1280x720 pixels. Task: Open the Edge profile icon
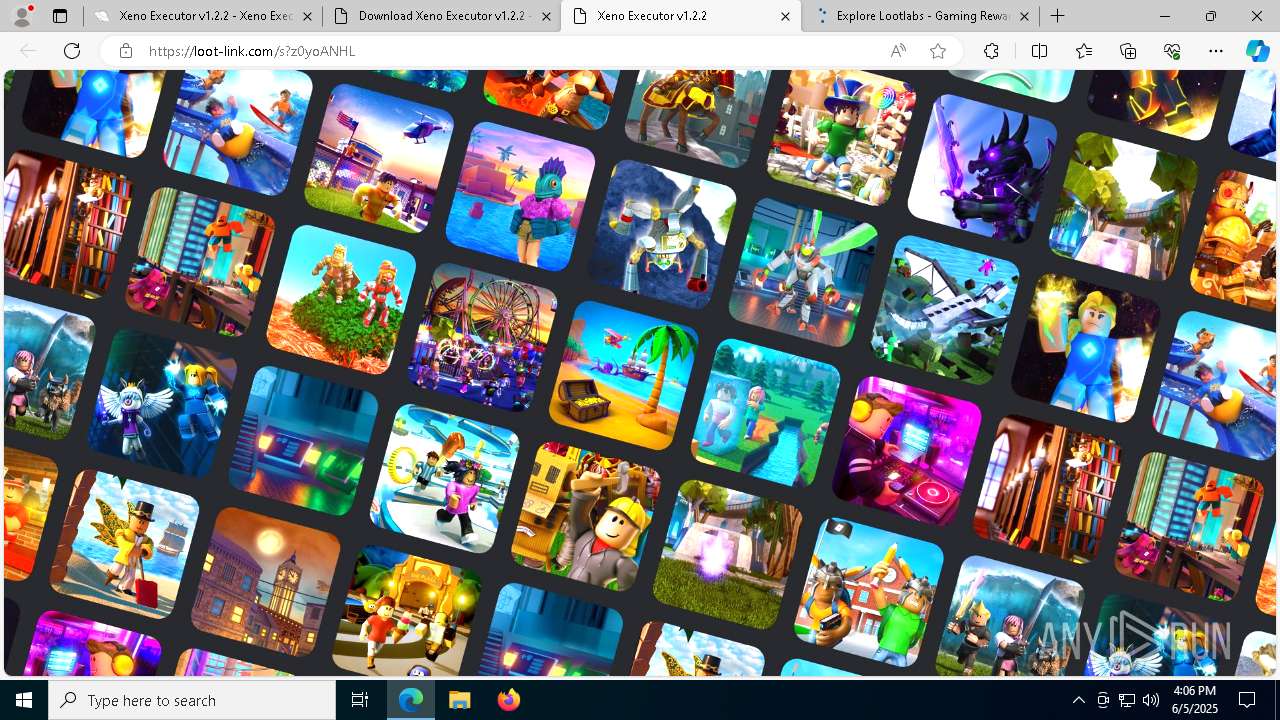coord(22,16)
